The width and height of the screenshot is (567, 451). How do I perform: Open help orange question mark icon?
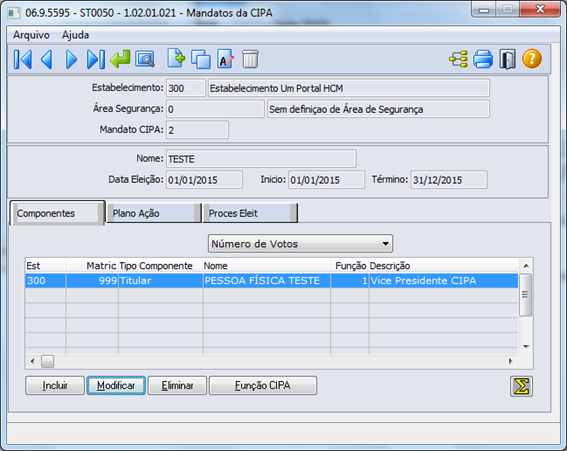tap(532, 59)
